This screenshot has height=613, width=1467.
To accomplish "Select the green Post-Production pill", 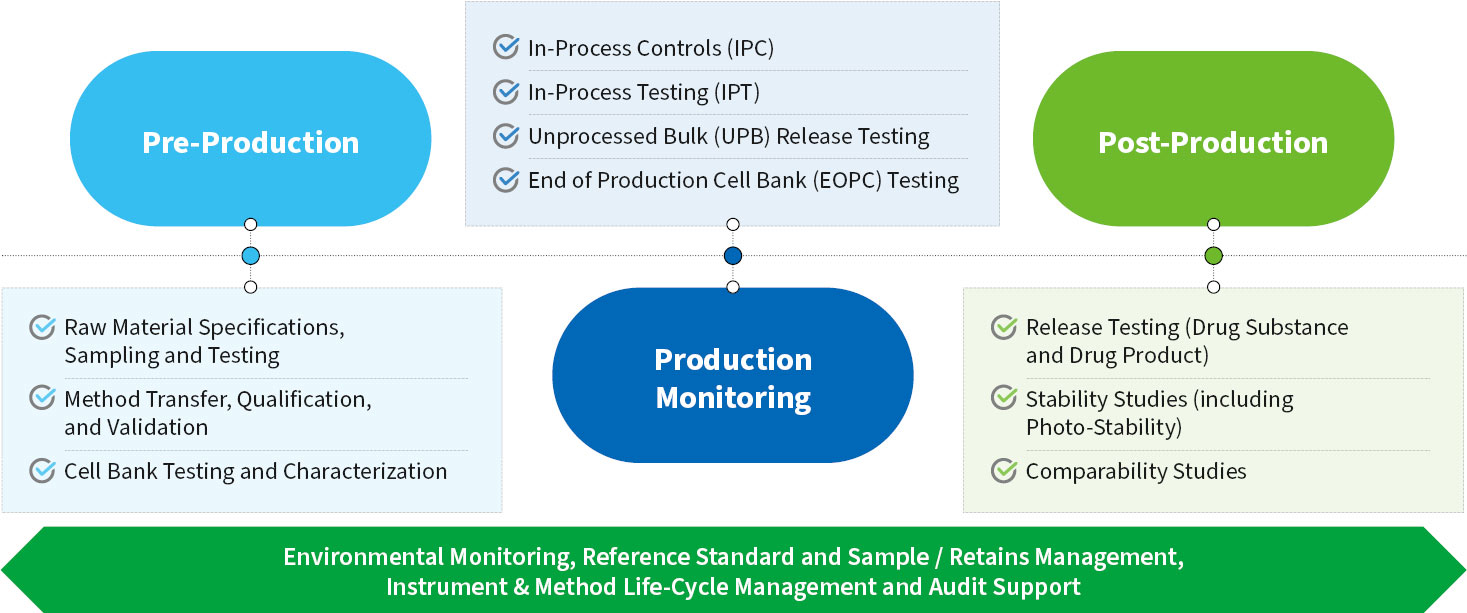I will coord(1213,142).
